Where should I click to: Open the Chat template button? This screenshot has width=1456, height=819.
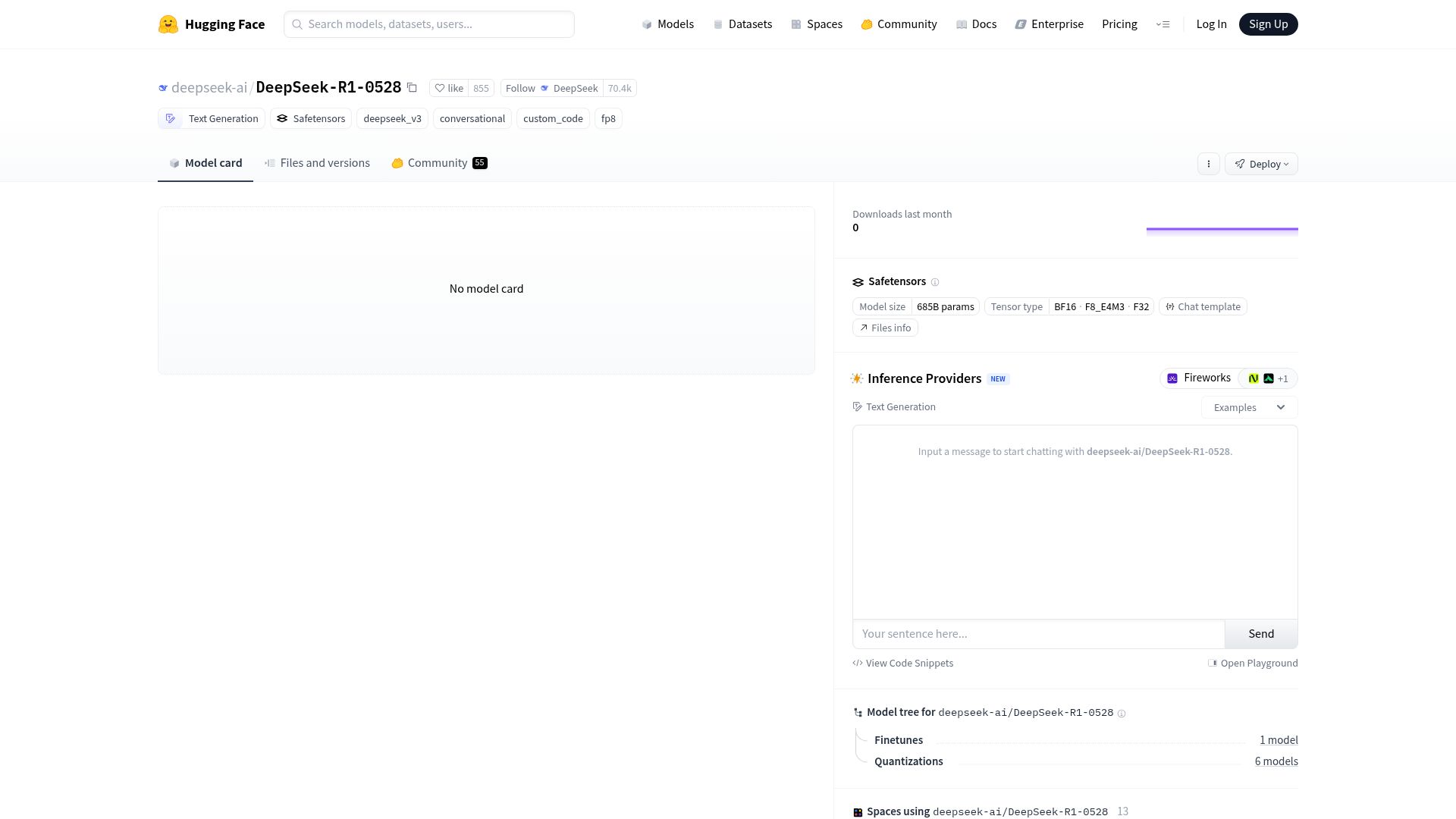click(x=1203, y=307)
